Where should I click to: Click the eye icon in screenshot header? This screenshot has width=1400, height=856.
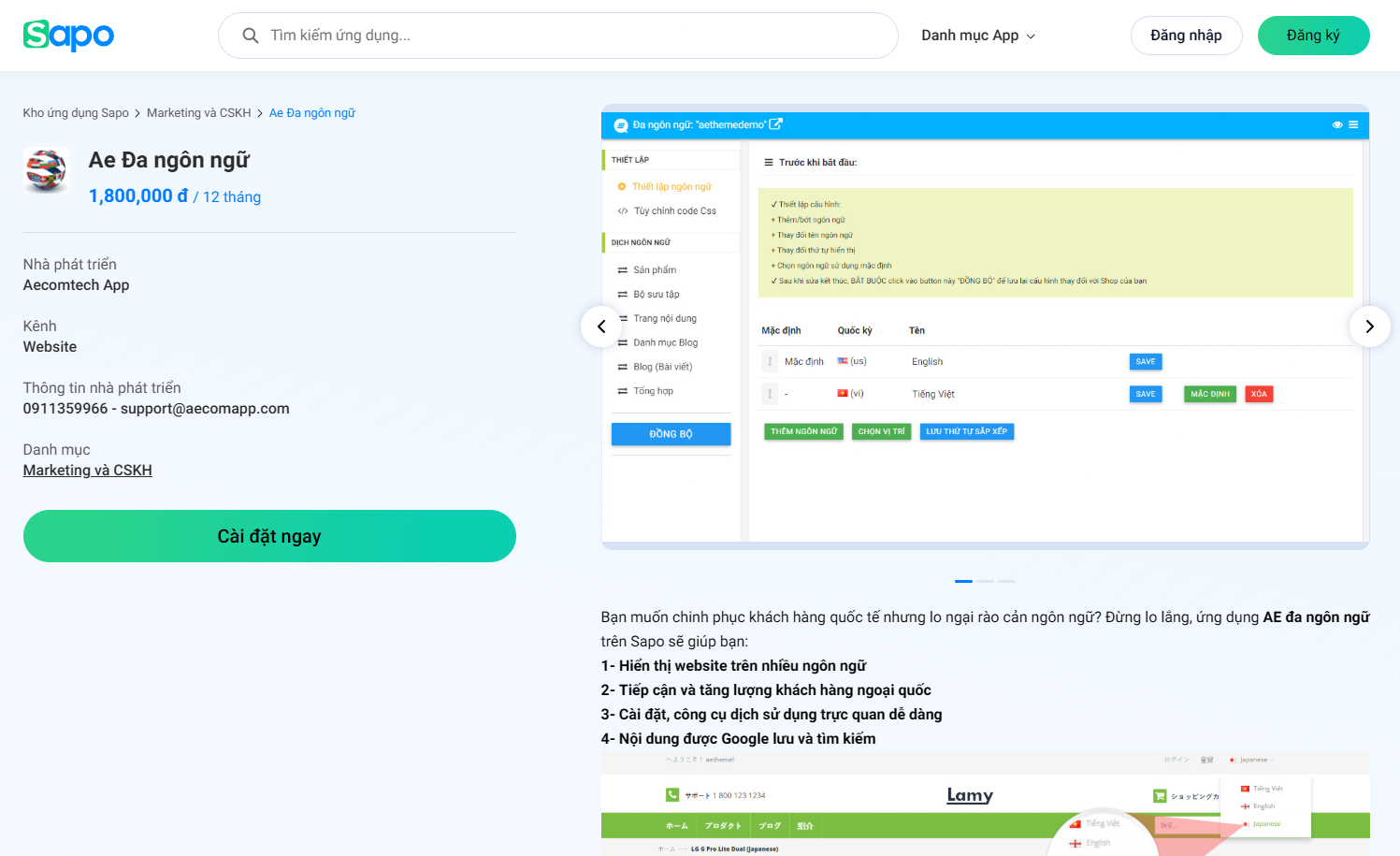(1337, 124)
